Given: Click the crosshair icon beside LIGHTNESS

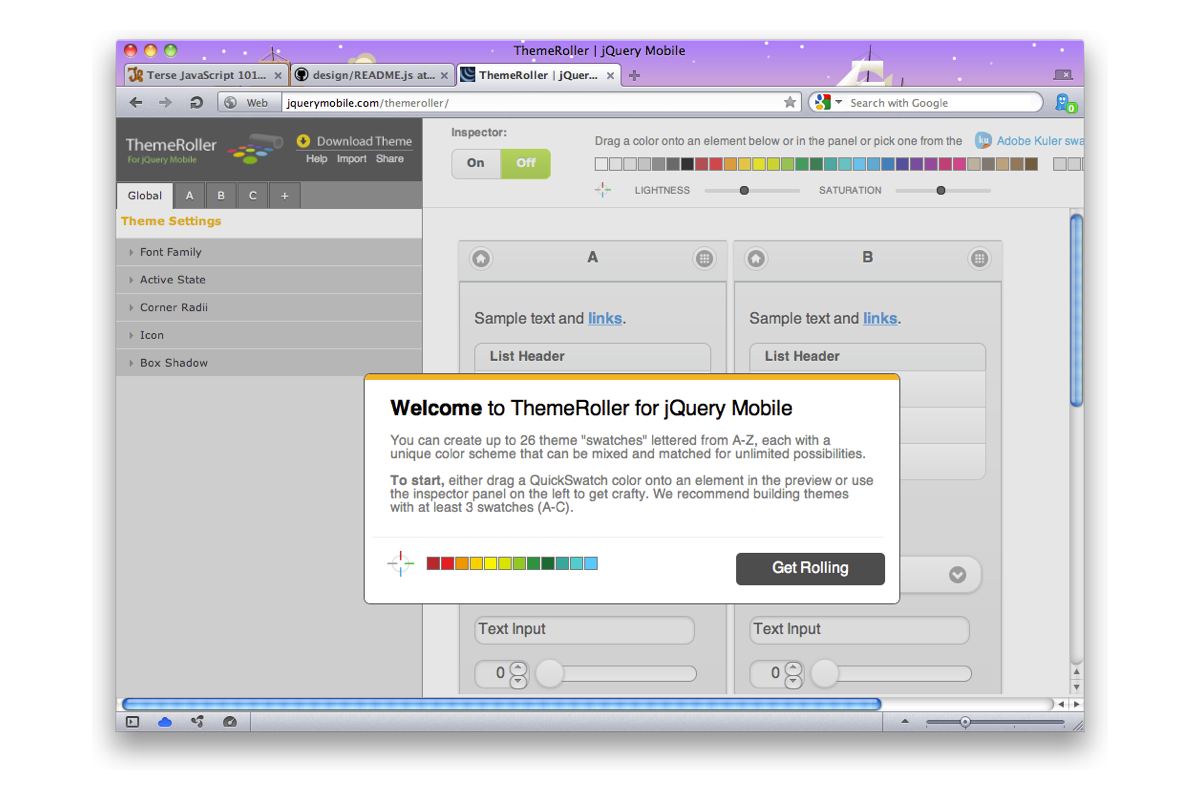Looking at the screenshot, I should [x=602, y=189].
